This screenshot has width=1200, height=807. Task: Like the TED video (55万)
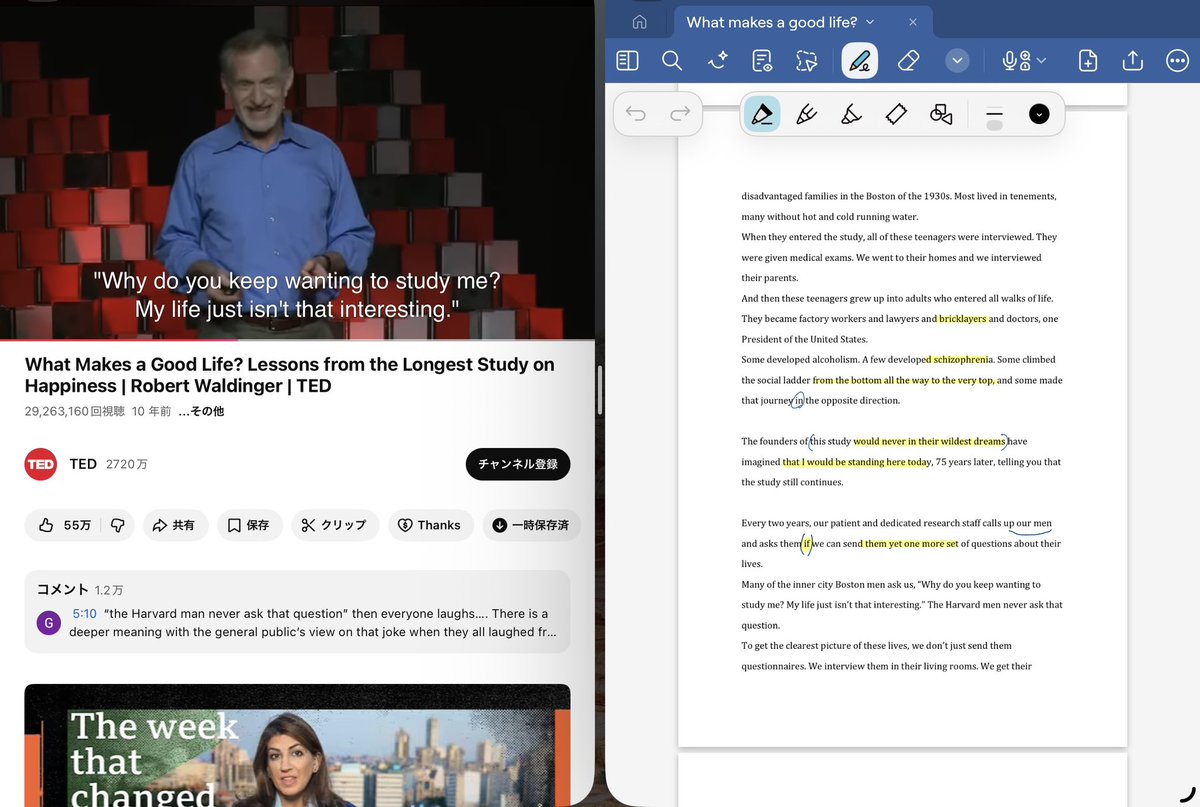(x=65, y=525)
